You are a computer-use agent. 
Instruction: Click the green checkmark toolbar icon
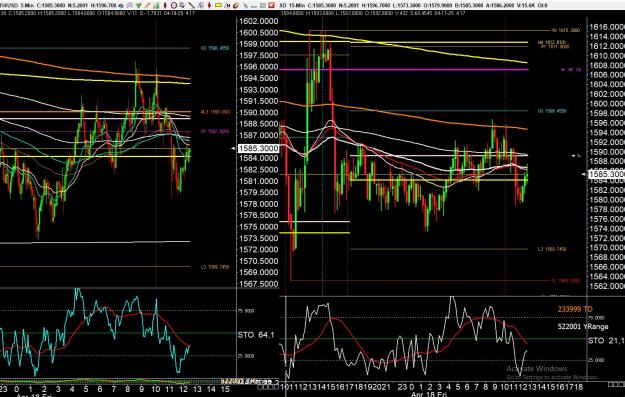[x=138, y=5]
